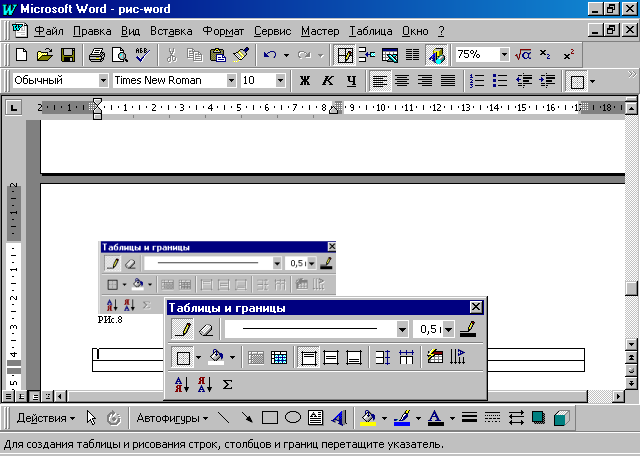The height and width of the screenshot is (456, 640).
Task: Expand outside border dropdown on formatting toolbar
Action: 592,81
